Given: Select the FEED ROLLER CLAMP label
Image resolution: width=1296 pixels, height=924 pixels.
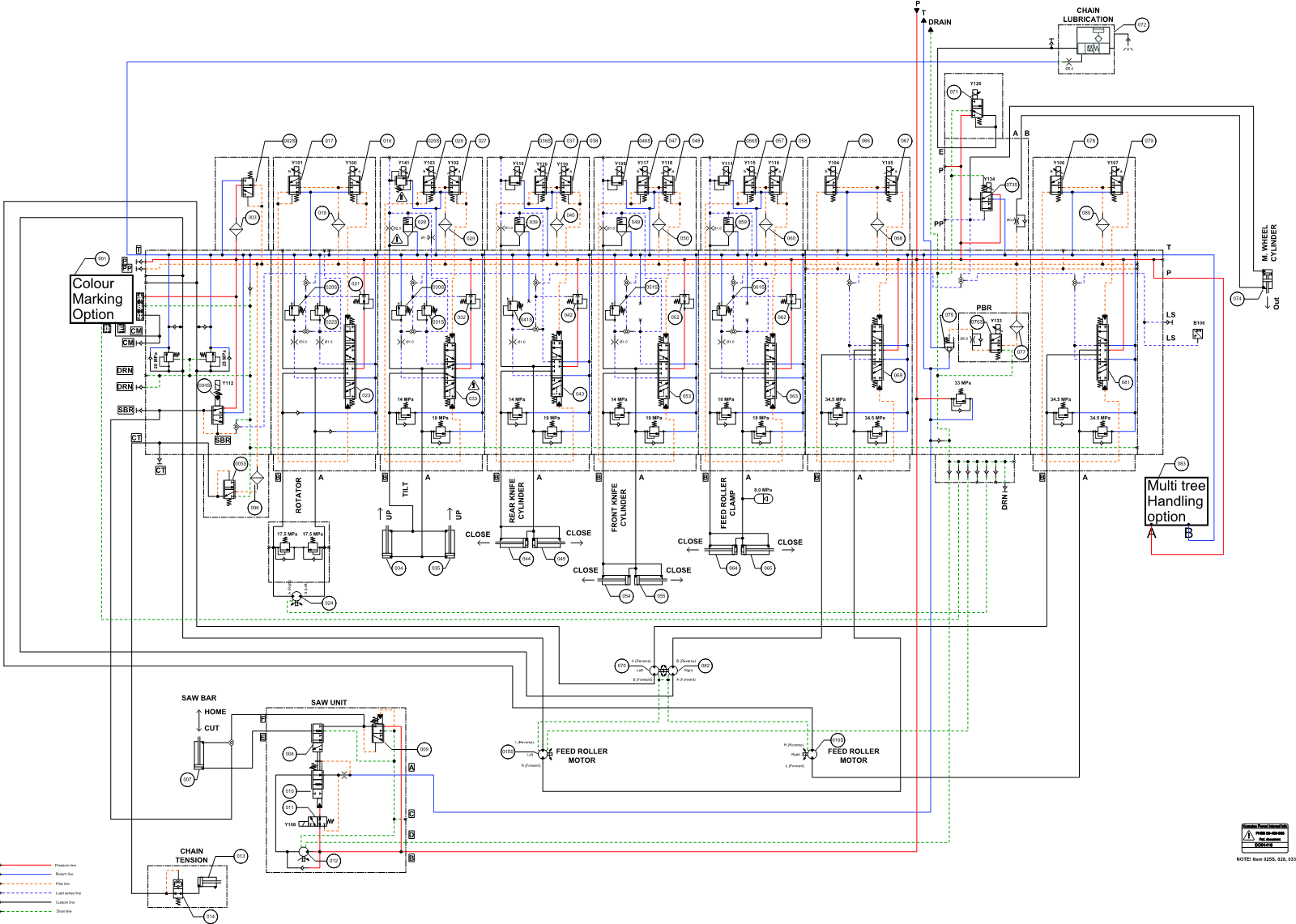Looking at the screenshot, I should tap(728, 503).
